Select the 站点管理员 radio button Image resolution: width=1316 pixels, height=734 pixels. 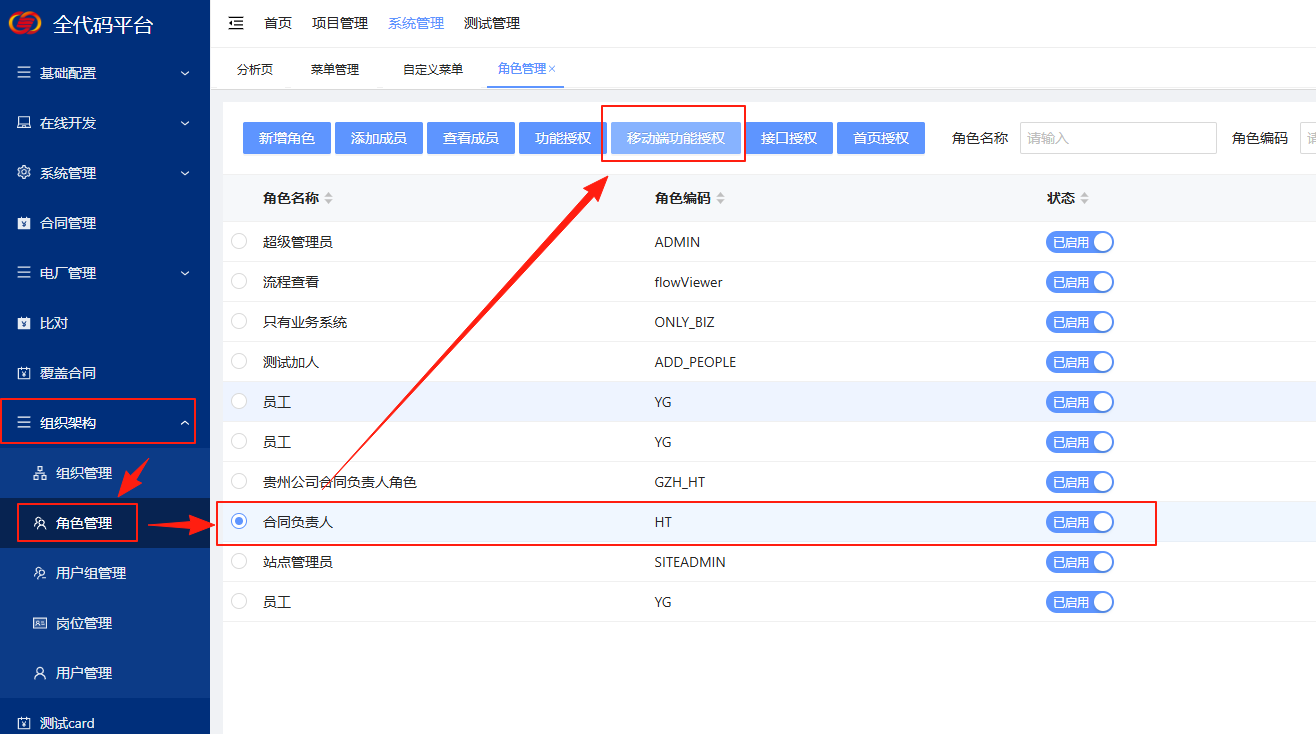(239, 562)
